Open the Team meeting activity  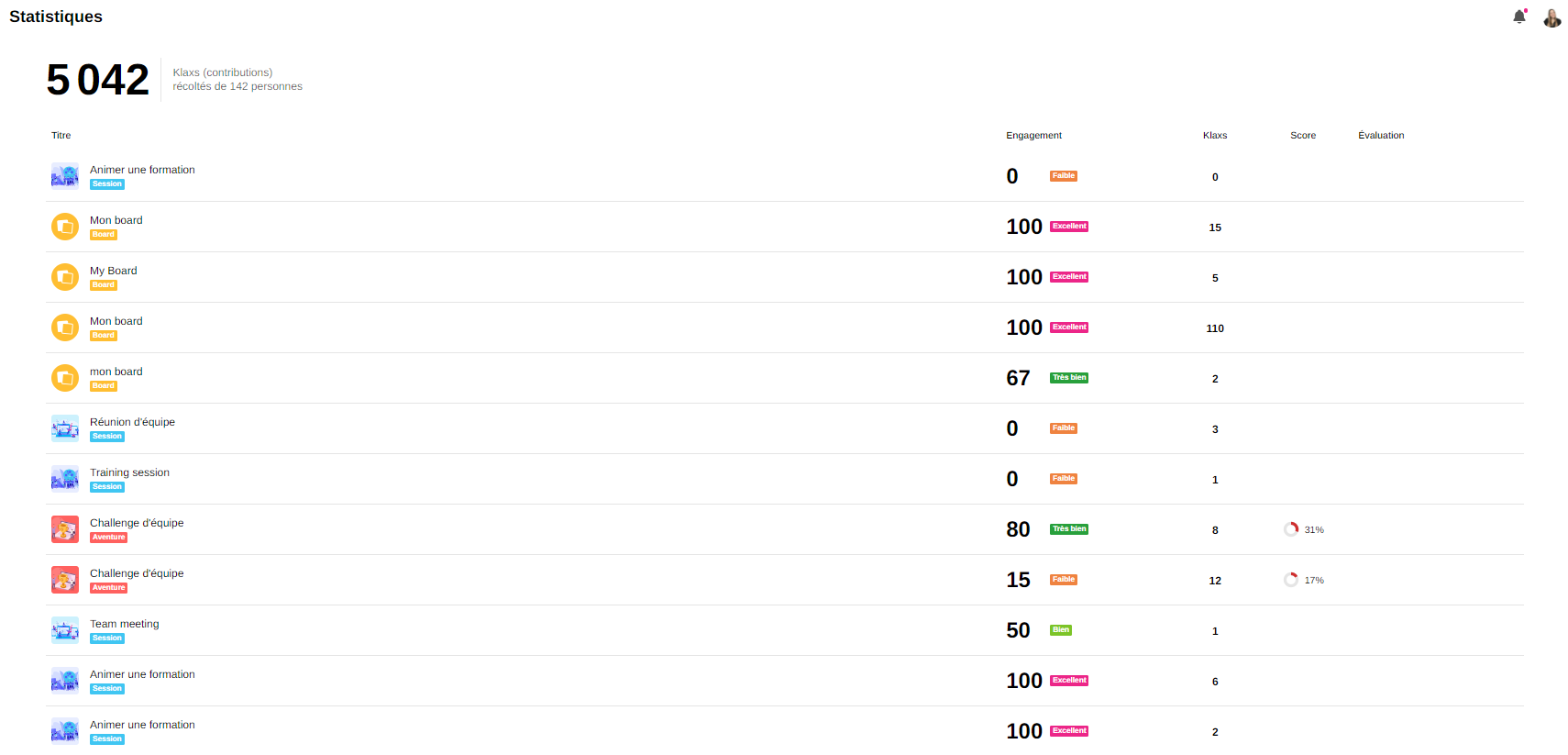[125, 624]
